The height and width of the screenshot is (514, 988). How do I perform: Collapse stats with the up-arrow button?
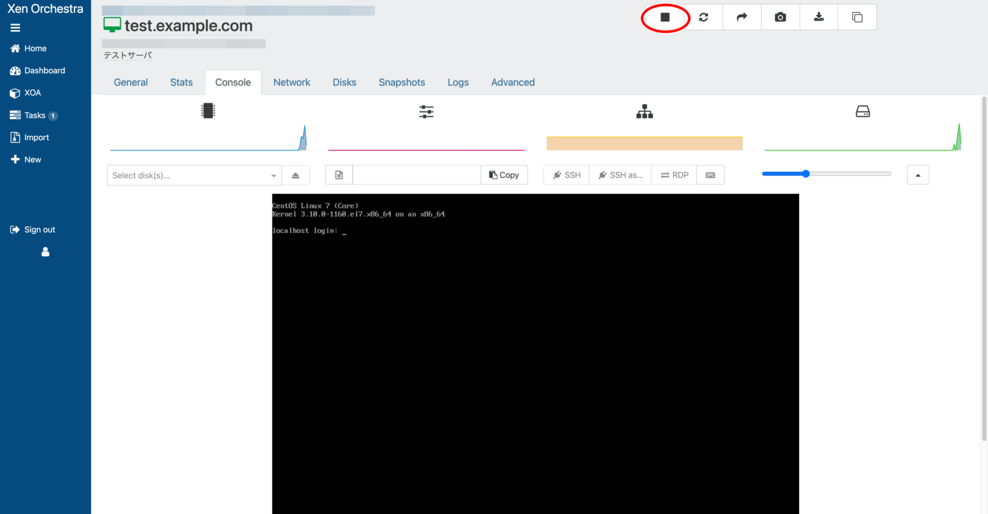click(x=918, y=175)
